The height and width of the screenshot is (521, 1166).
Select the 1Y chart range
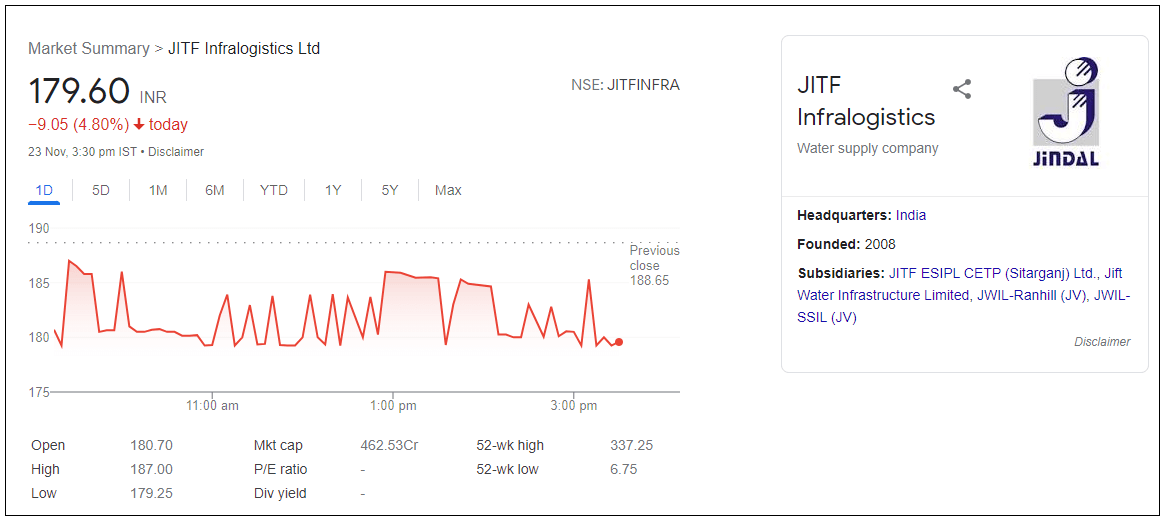coord(332,190)
